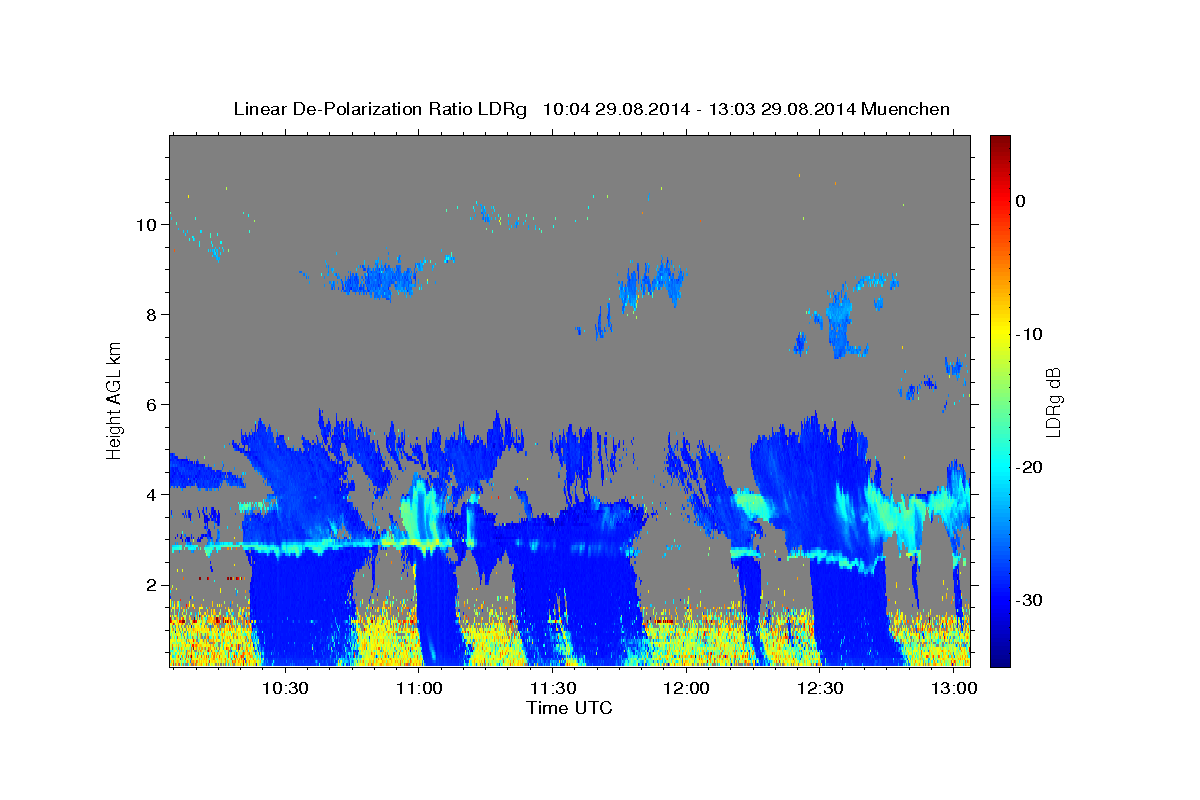This screenshot has height=800, width=1200.
Task: Click the 'Muenchen' location label in title
Action: [x=907, y=109]
